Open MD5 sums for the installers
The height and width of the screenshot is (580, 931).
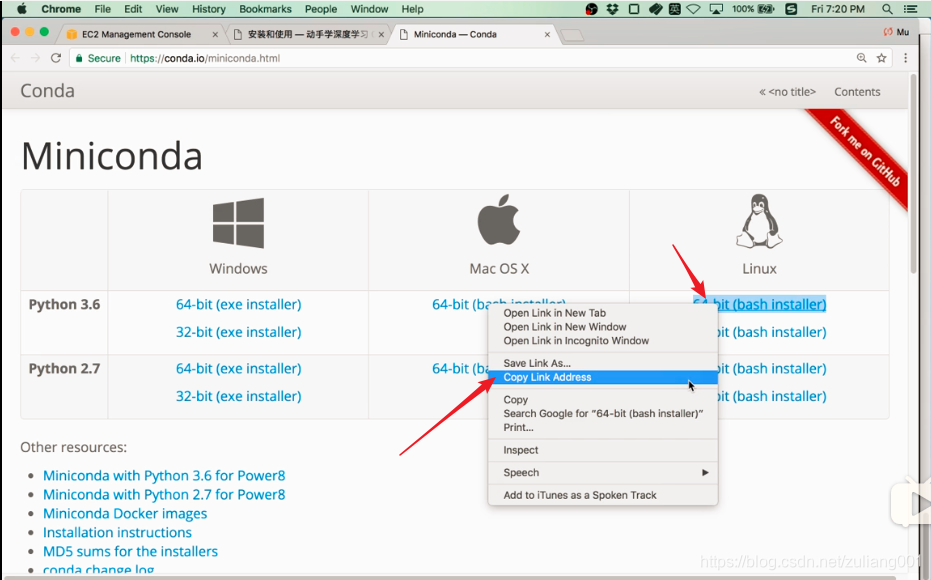pos(130,552)
